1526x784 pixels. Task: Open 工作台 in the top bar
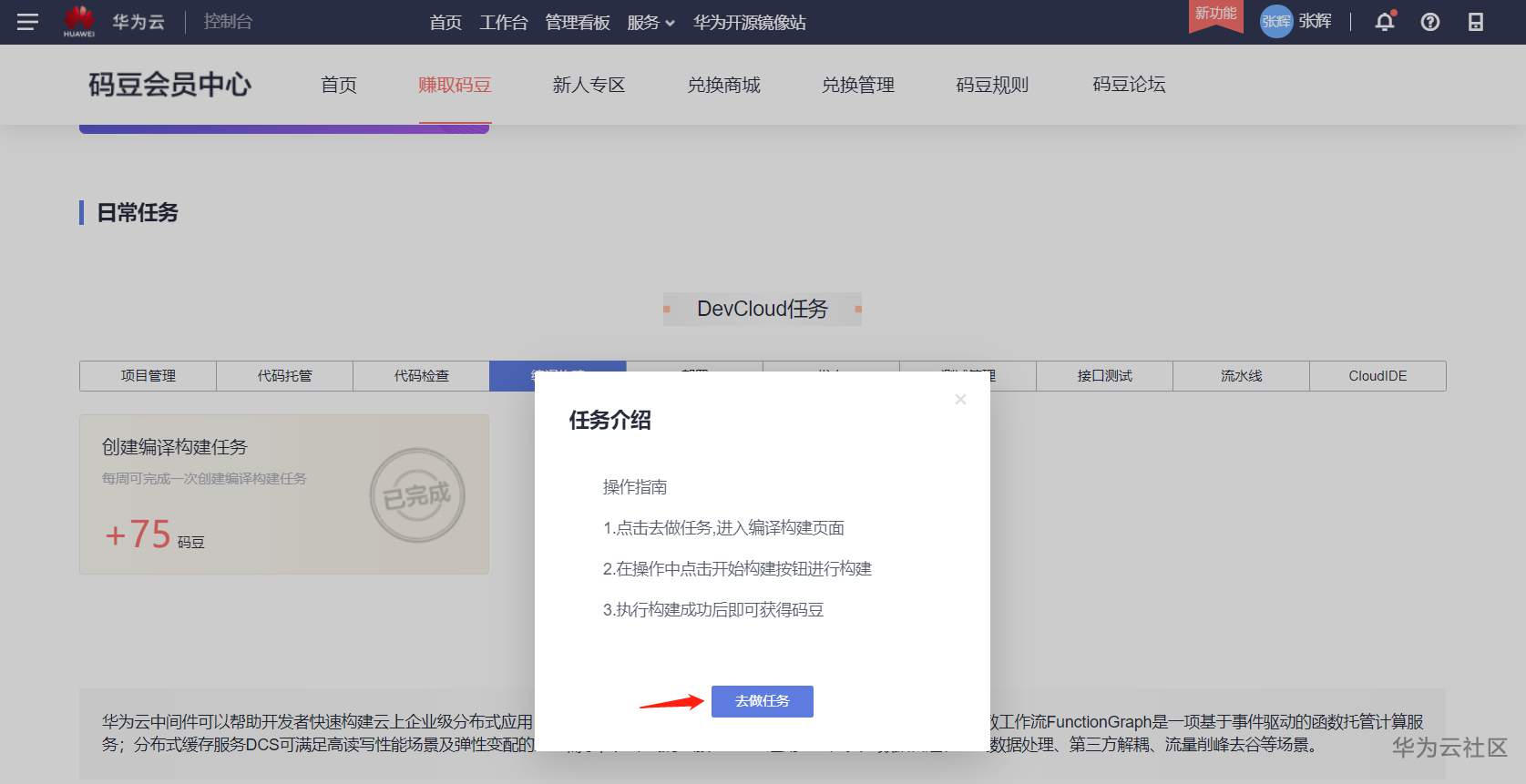tap(504, 22)
